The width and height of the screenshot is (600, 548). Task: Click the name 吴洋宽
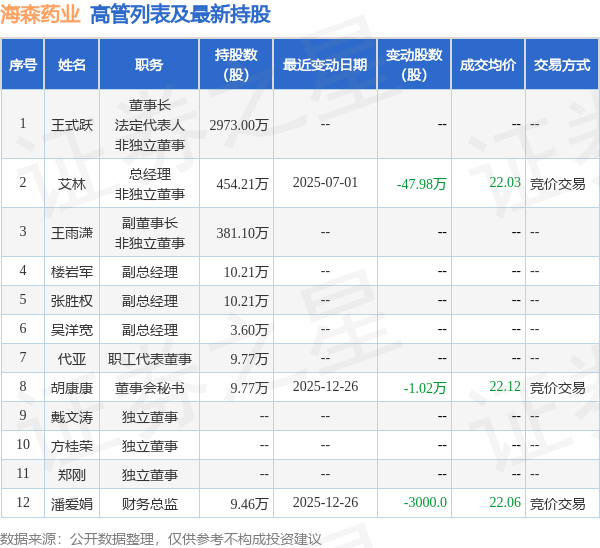[x=72, y=330]
